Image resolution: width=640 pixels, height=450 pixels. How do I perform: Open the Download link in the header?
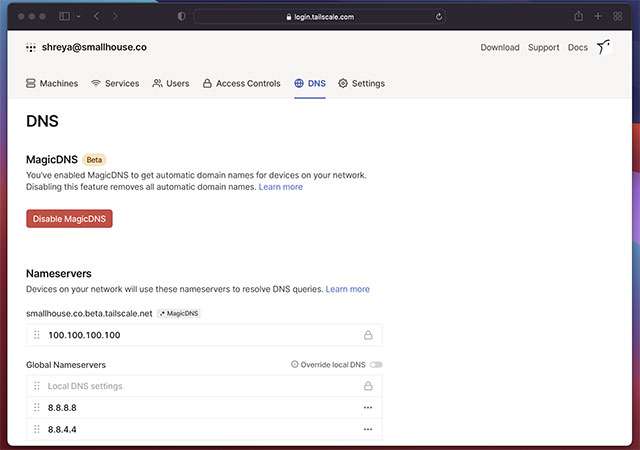(x=499, y=47)
